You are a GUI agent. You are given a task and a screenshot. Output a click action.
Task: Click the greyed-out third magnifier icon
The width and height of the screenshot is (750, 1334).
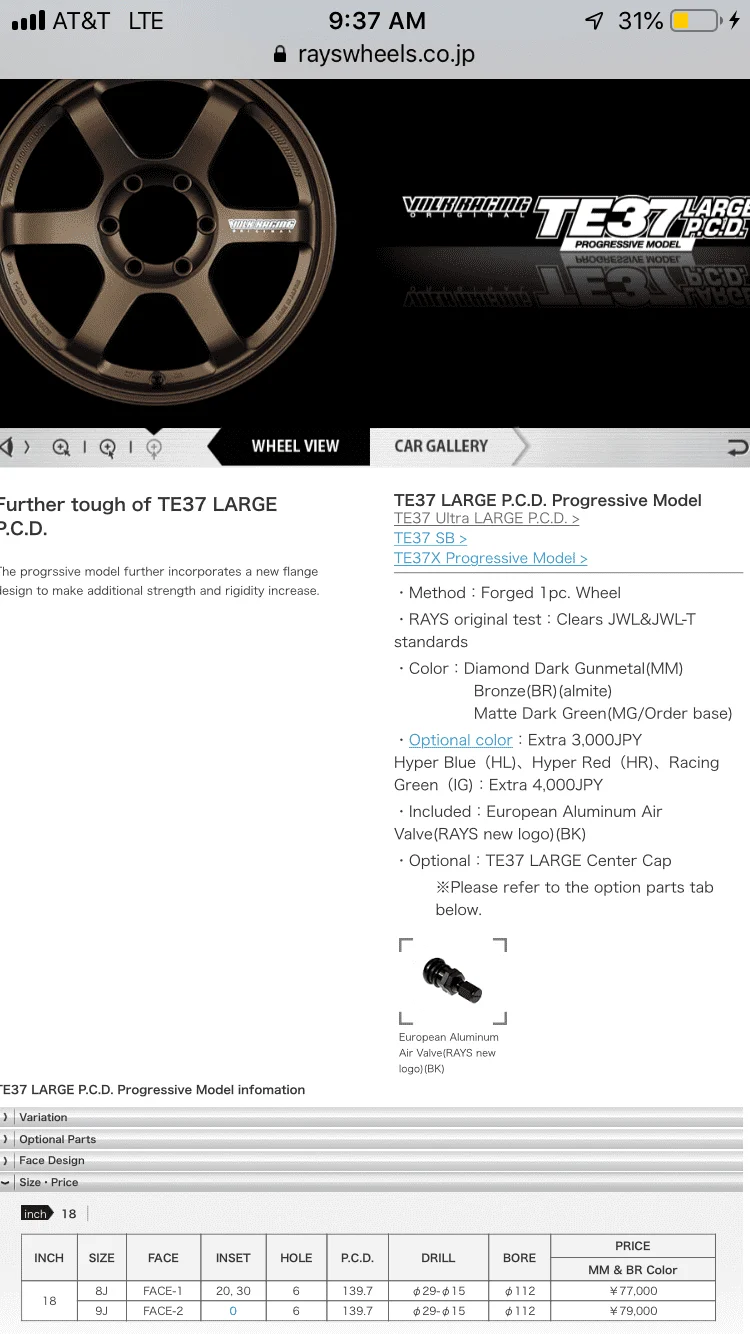tap(153, 448)
